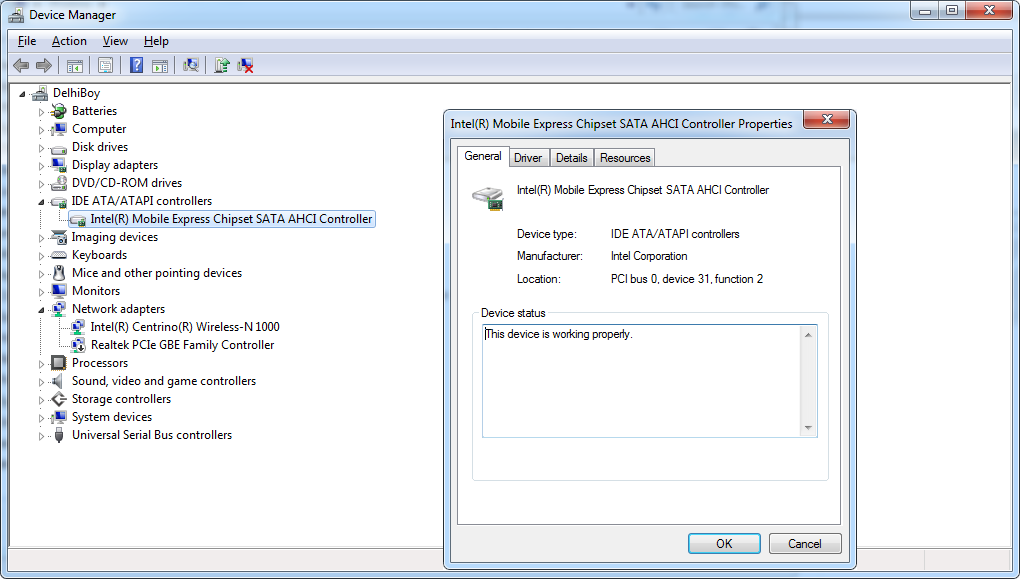
Task: Click the Realtek PCIe GBE adapter icon
Action: point(78,345)
